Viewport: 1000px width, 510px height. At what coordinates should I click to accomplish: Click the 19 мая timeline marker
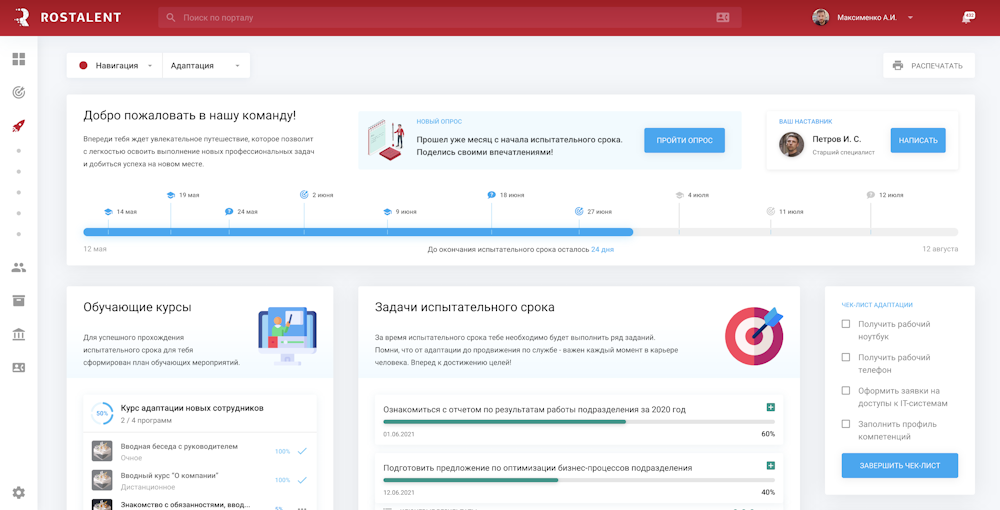click(x=170, y=195)
